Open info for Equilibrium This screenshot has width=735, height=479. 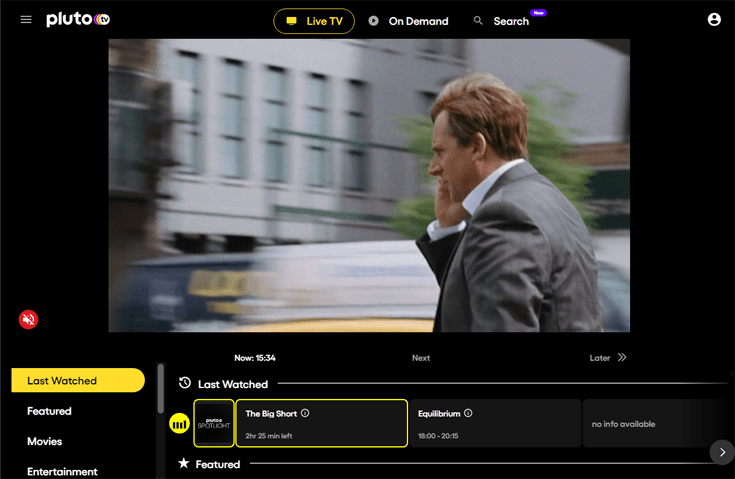tap(468, 413)
